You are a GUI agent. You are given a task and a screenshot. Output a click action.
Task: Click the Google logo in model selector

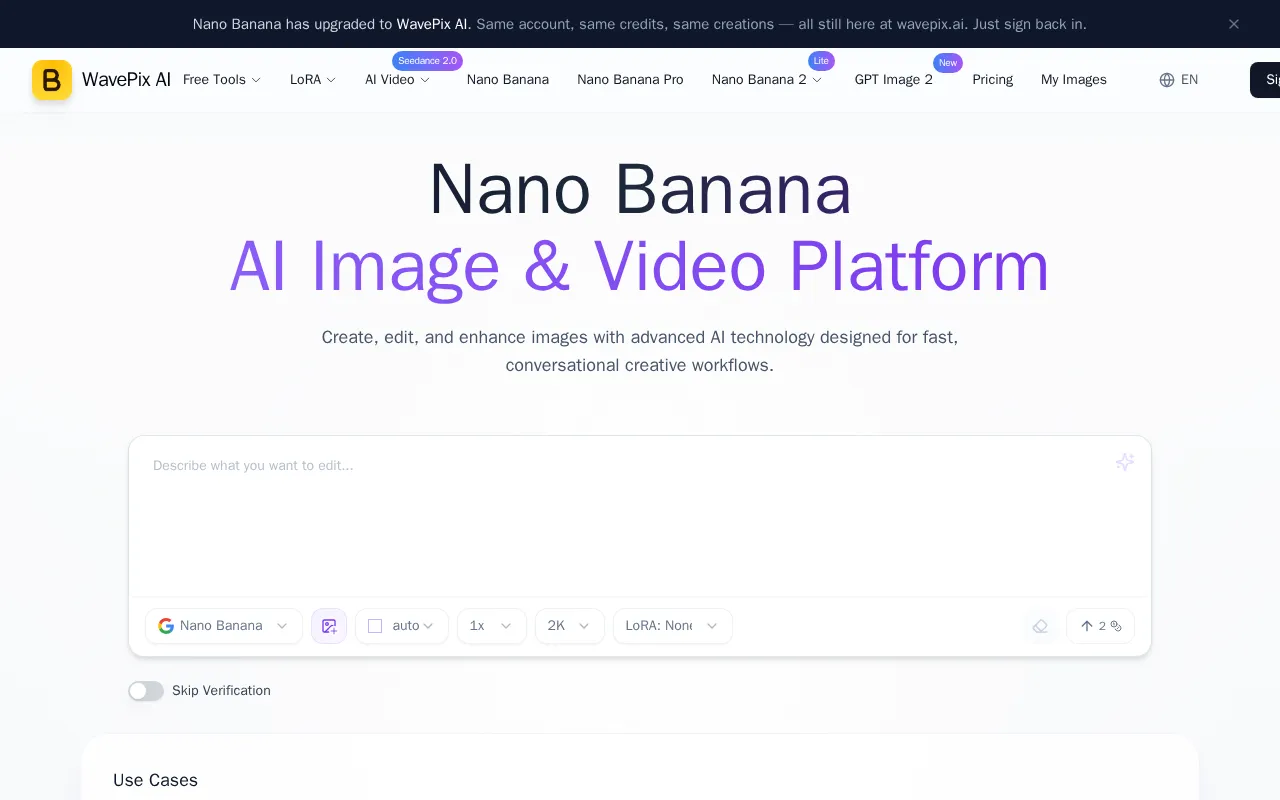pos(166,626)
